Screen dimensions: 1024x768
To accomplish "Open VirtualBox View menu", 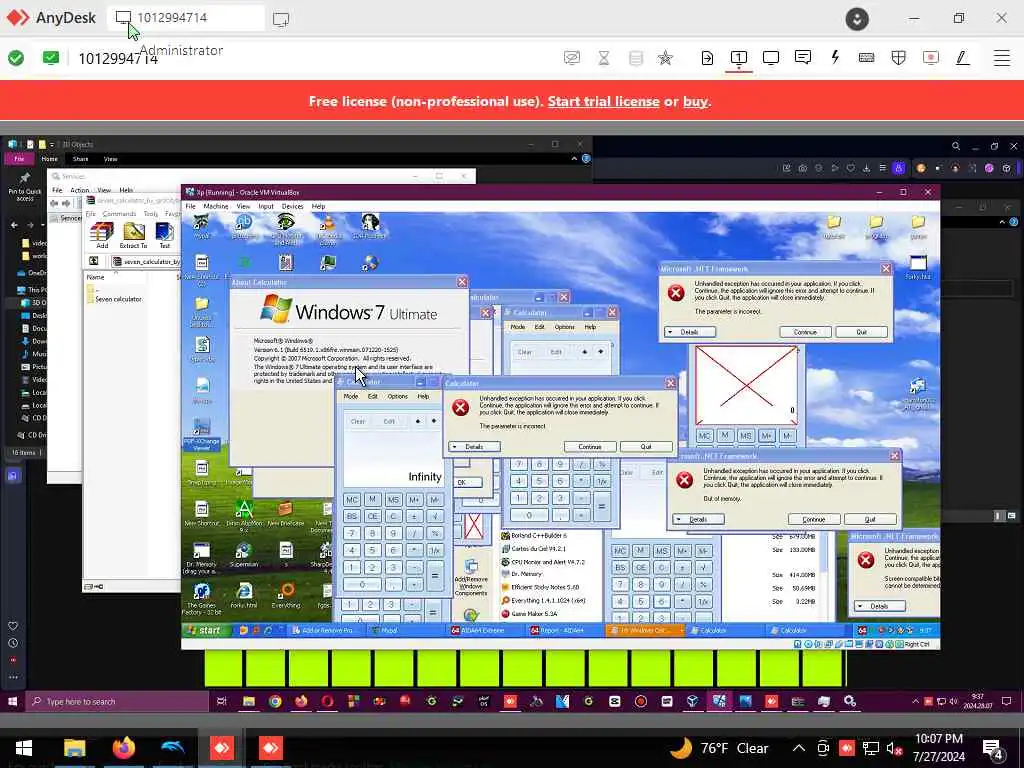I will point(243,206).
